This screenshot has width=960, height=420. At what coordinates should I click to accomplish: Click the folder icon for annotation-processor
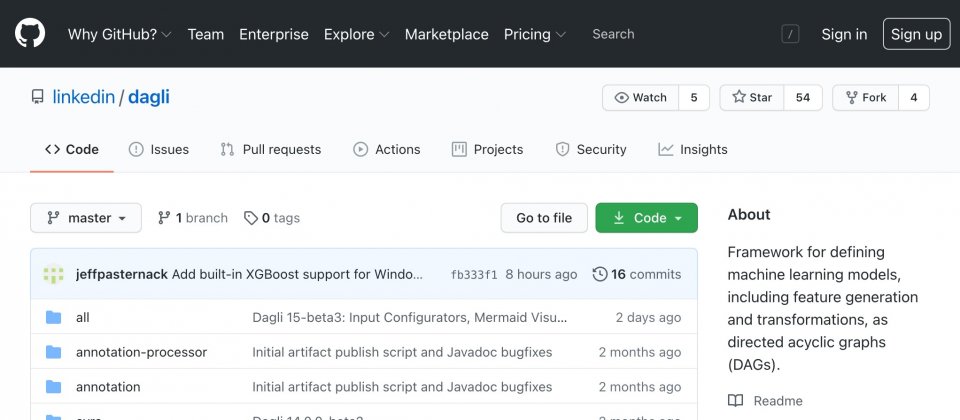[54, 352]
